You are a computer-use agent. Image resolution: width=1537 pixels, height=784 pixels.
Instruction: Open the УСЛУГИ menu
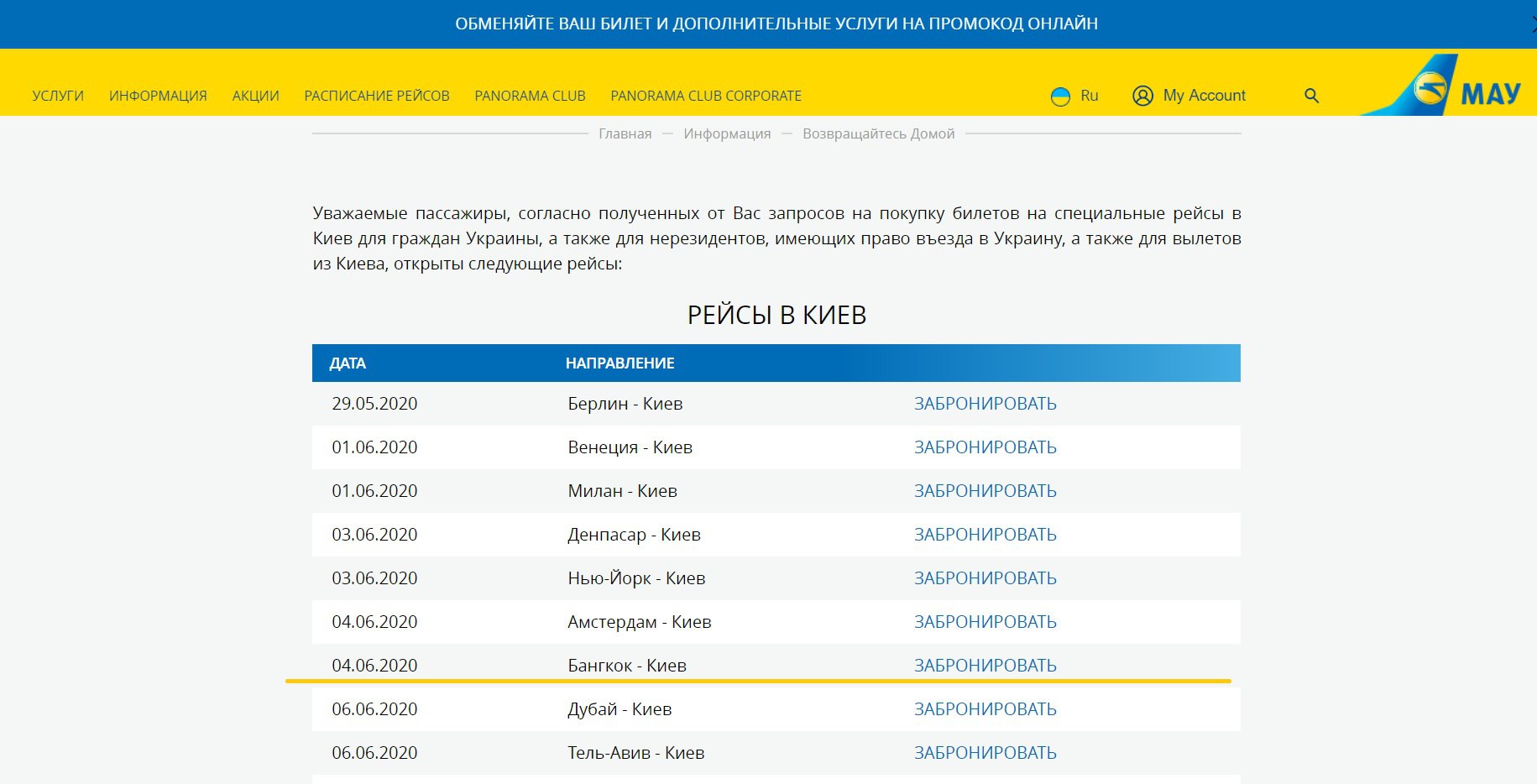click(58, 96)
